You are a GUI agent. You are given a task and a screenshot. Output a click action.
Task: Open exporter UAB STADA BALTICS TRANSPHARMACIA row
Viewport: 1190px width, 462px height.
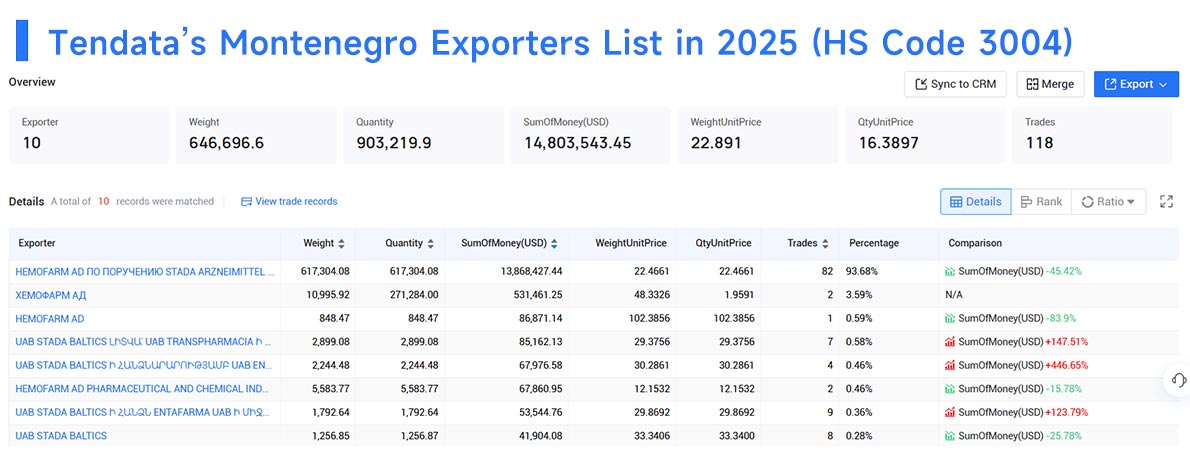click(144, 341)
